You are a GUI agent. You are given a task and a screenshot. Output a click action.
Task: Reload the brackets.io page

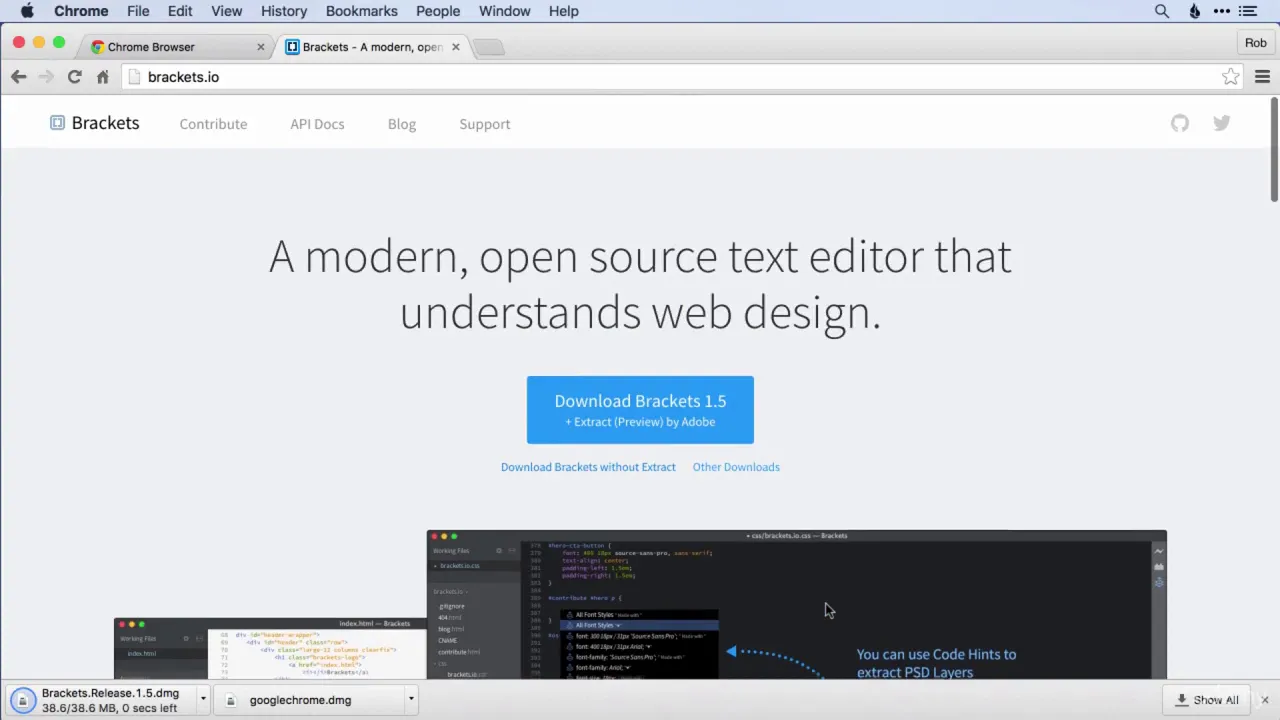click(x=74, y=77)
